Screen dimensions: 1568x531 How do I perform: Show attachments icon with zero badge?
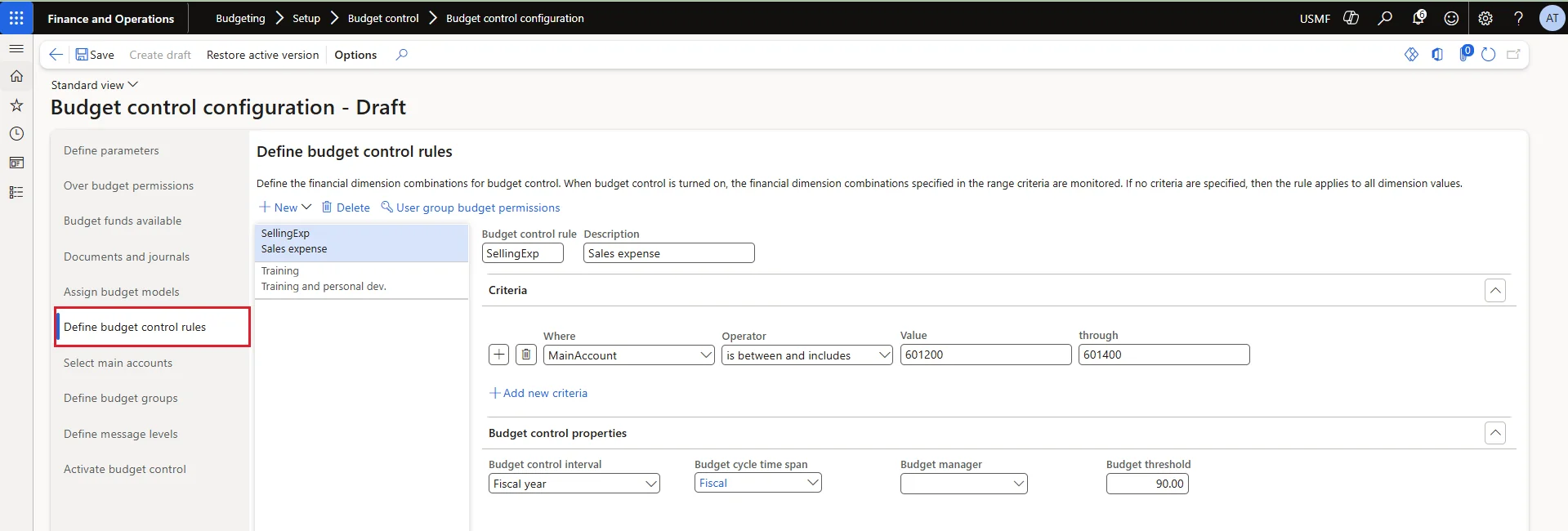click(1464, 54)
